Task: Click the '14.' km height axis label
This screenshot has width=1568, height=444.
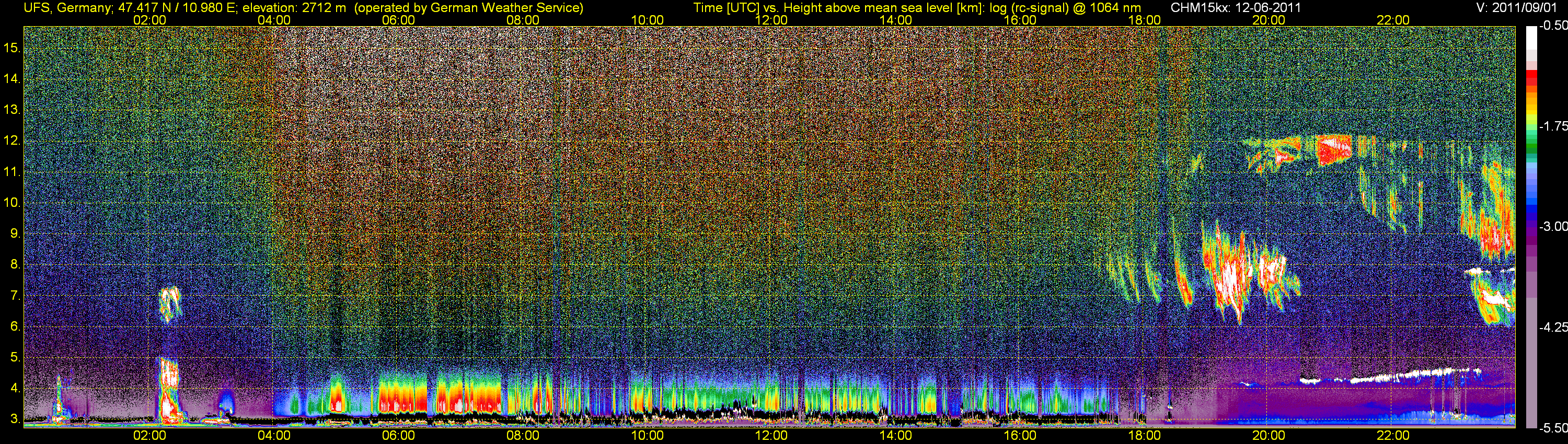Action: (x=11, y=78)
